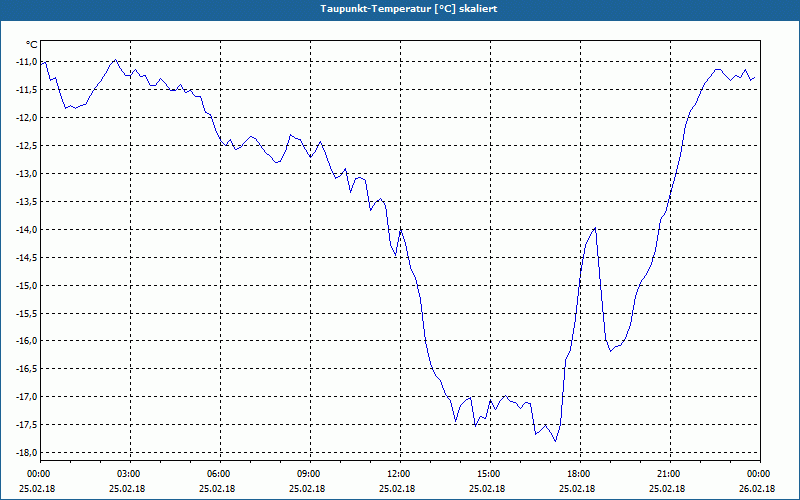Select the '-18,0' Y-axis label
The width and height of the screenshot is (800, 500).
click(x=27, y=453)
